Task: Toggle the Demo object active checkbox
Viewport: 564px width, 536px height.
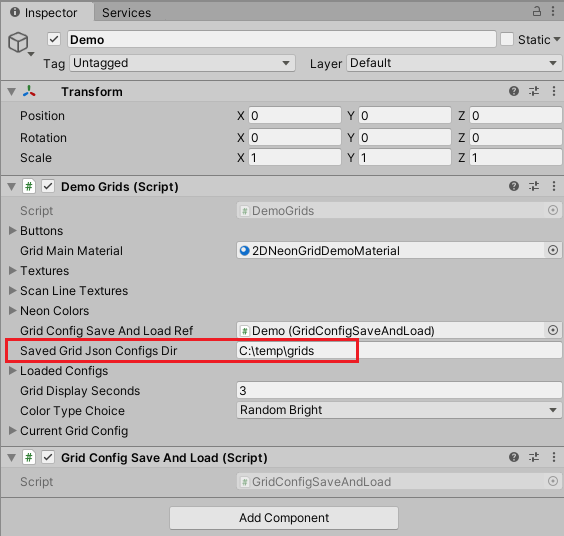Action: click(x=54, y=39)
